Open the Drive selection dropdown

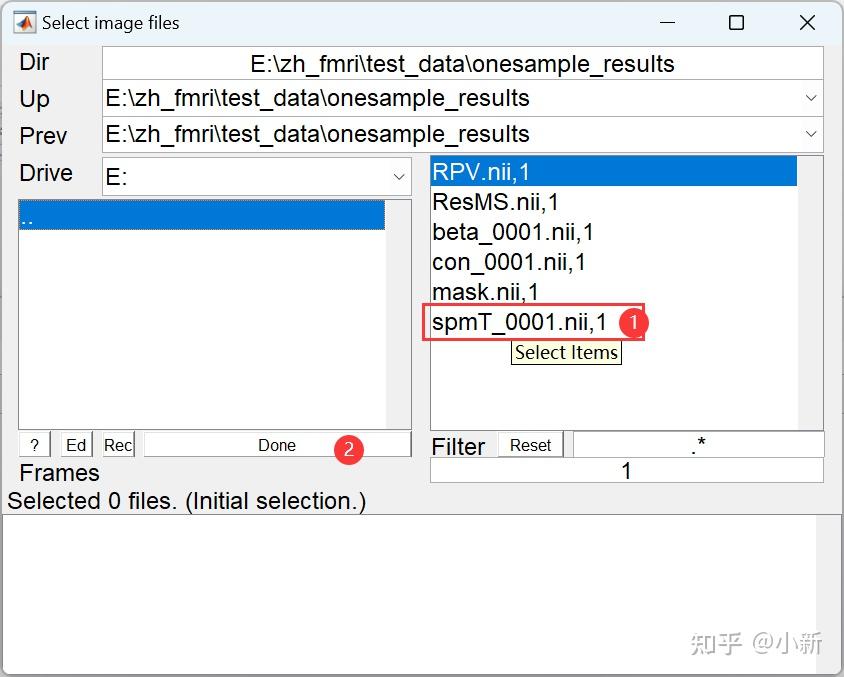pos(398,177)
